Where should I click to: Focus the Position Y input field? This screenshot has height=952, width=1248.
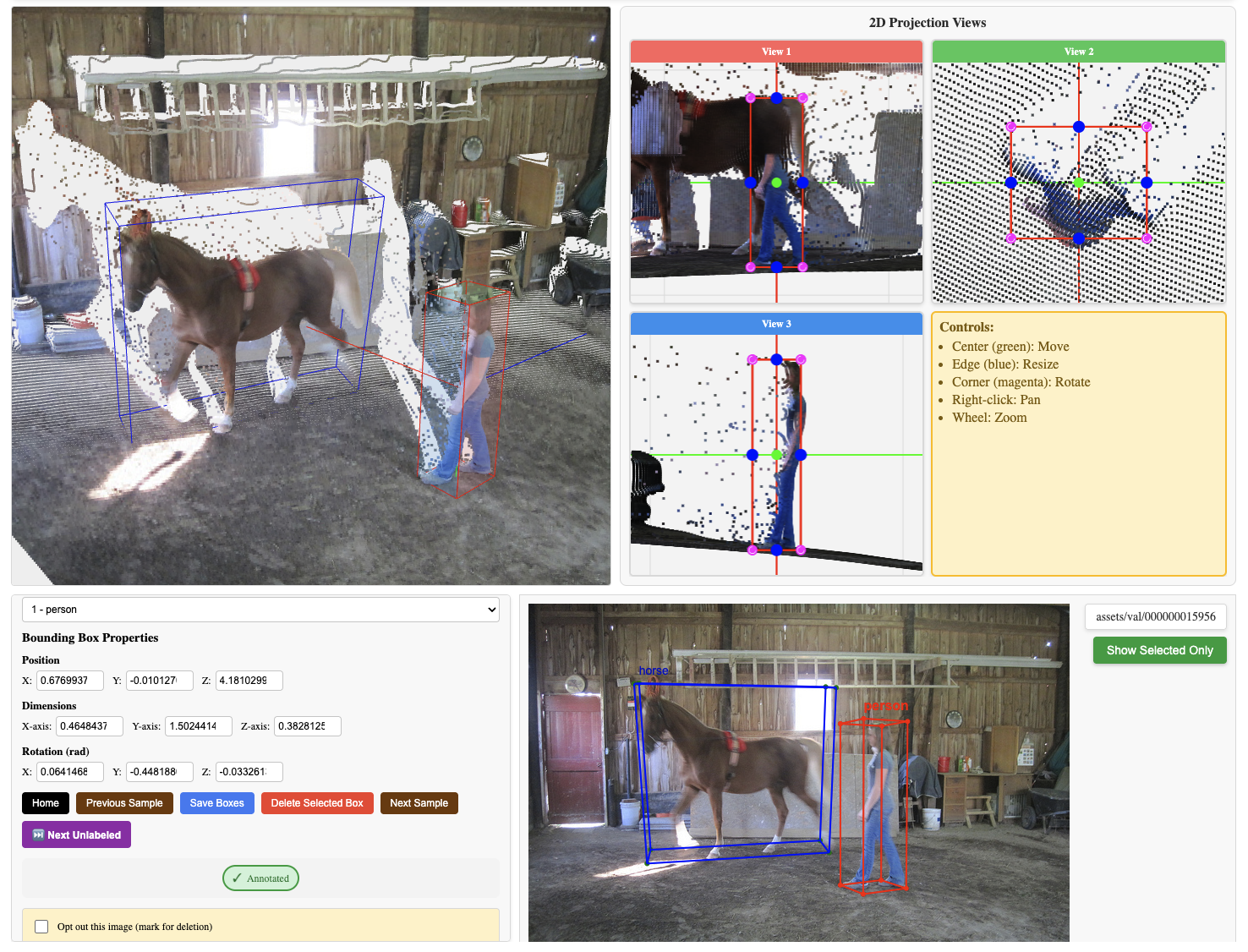coord(160,681)
